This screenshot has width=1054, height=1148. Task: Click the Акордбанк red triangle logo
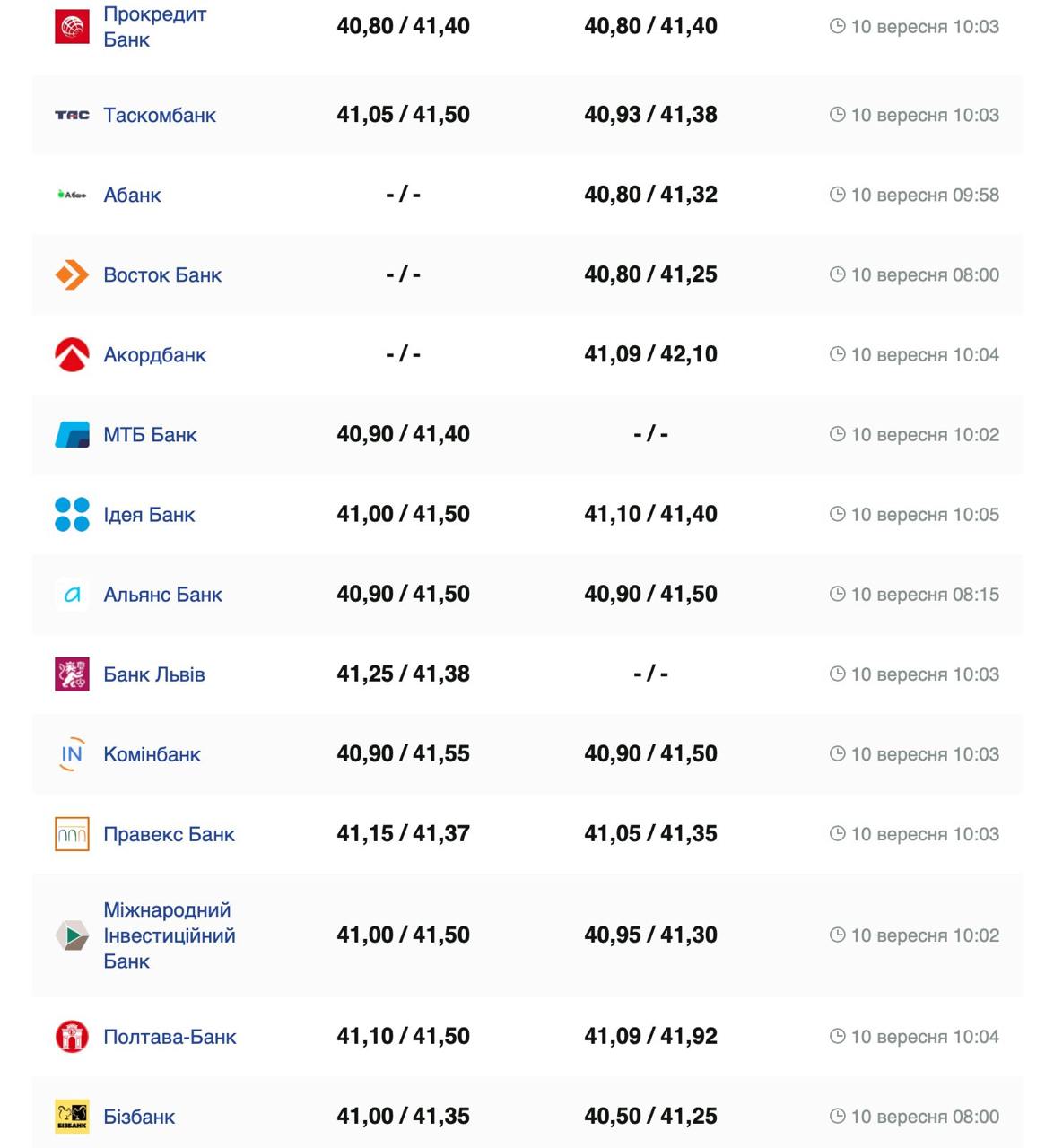[72, 354]
